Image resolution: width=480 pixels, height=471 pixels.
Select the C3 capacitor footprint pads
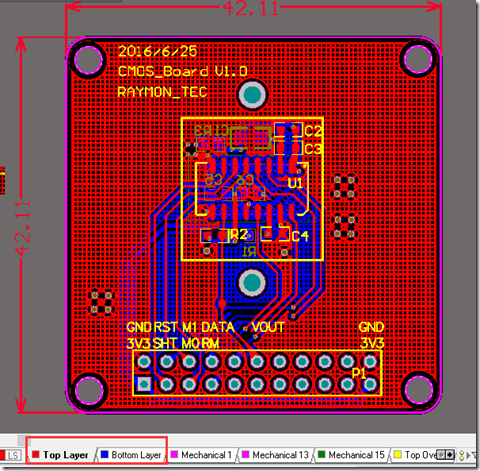(288, 148)
